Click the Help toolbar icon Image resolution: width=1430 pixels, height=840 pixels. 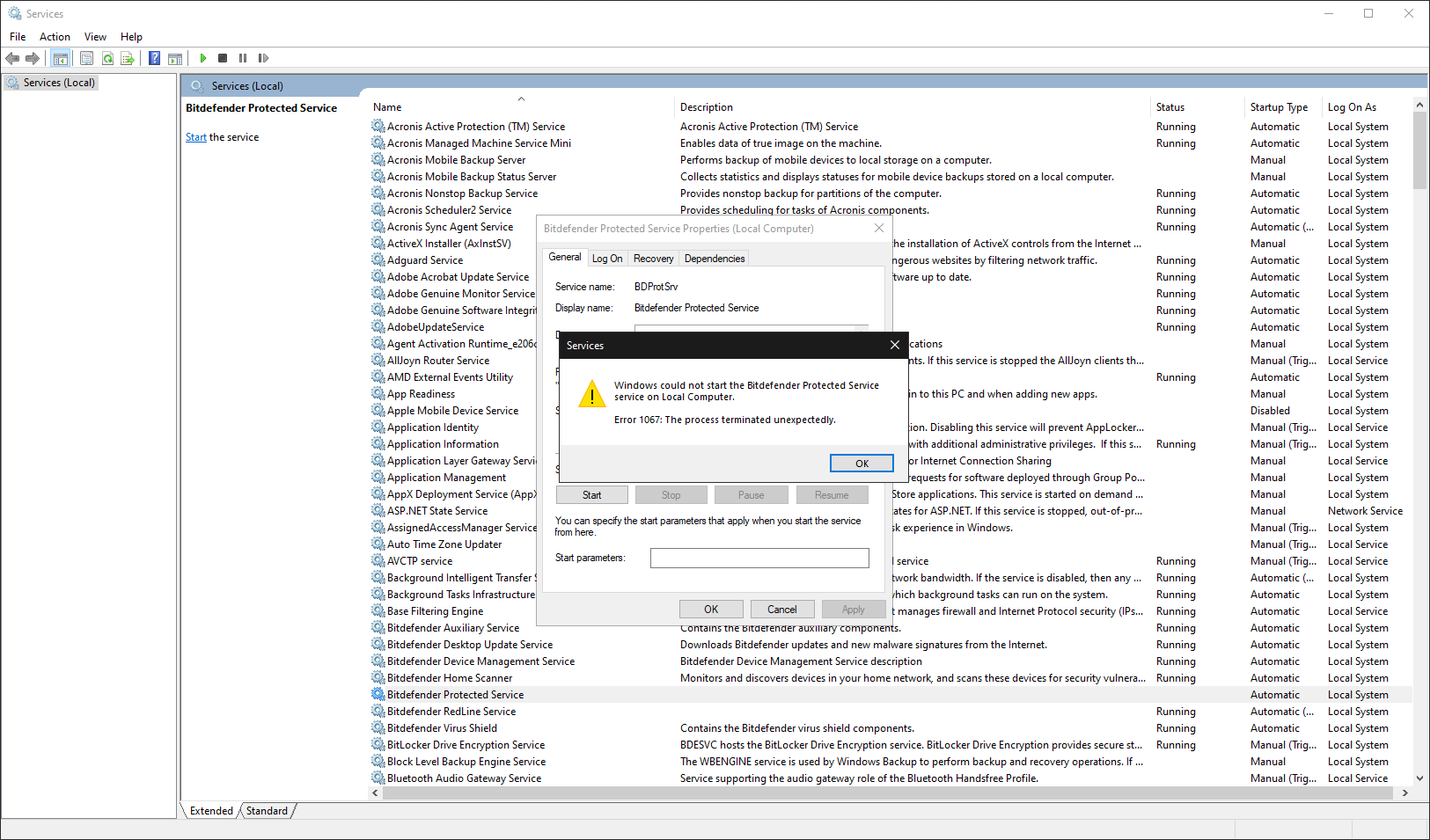click(154, 58)
